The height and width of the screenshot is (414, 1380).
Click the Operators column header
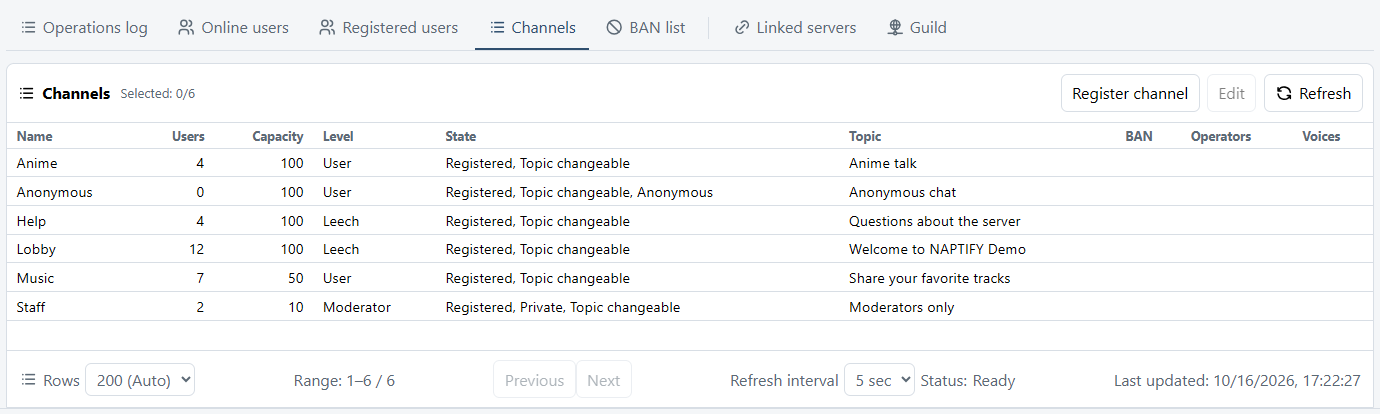(x=1221, y=136)
